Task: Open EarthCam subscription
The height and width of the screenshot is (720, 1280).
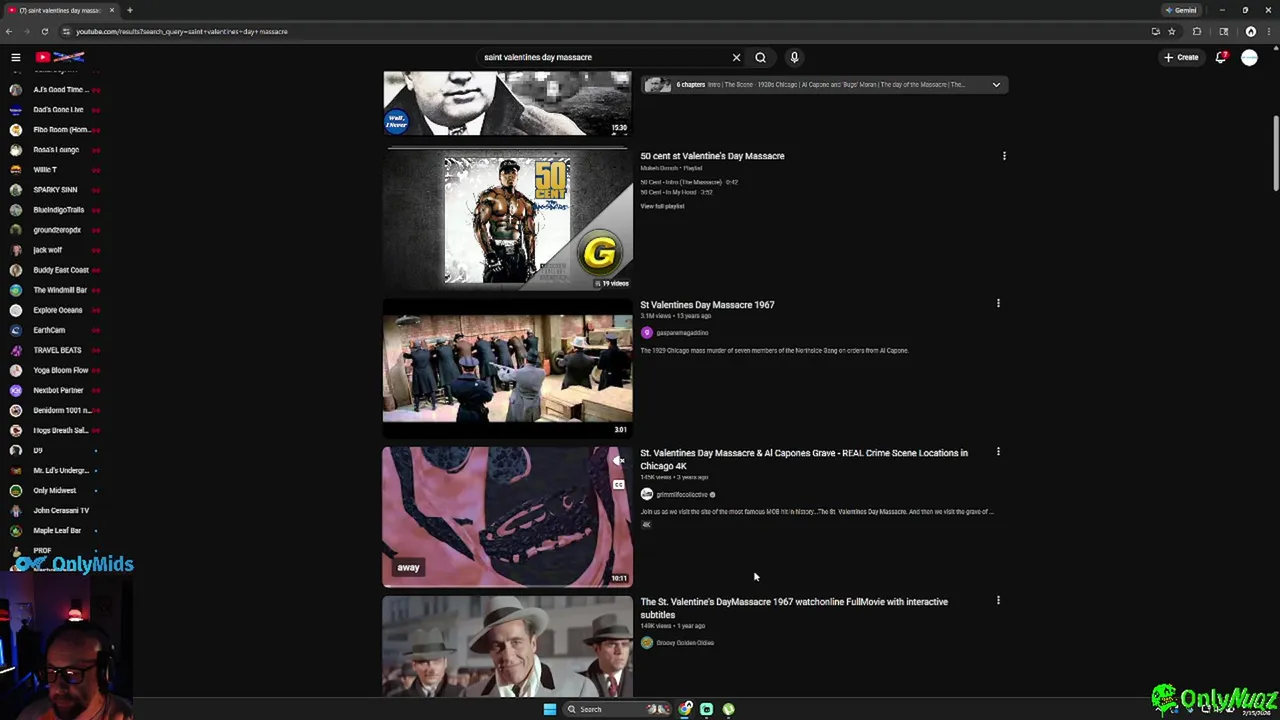Action: click(x=55, y=330)
